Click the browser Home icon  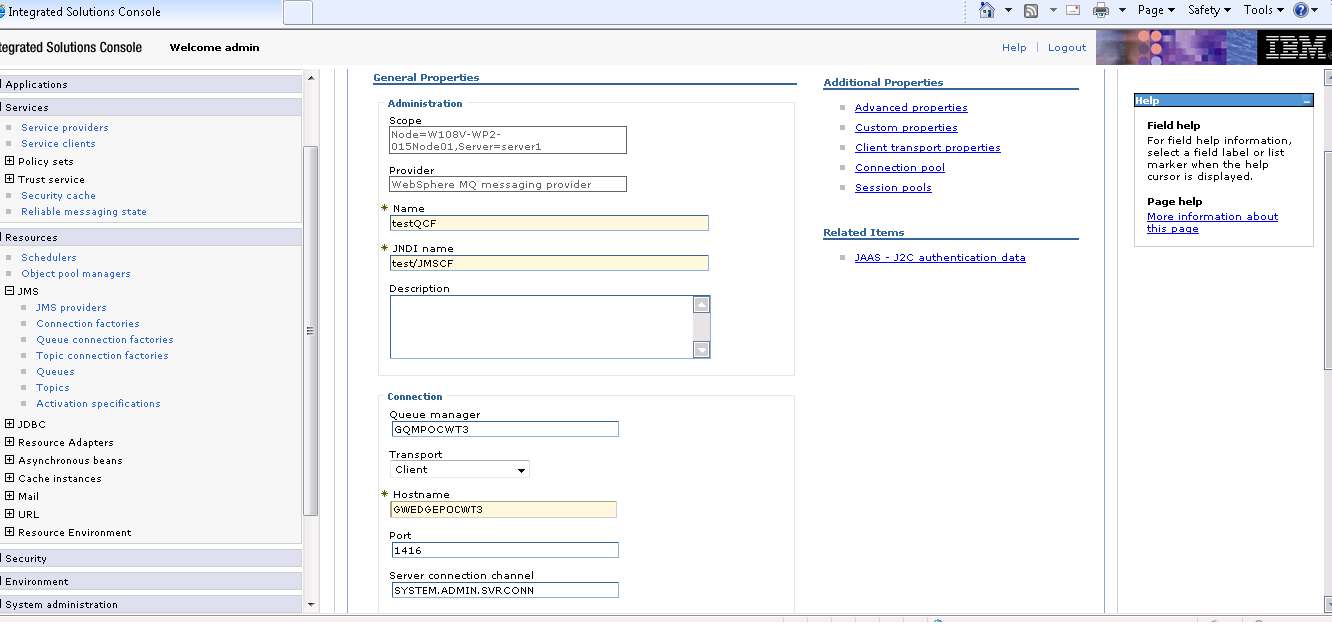click(987, 10)
